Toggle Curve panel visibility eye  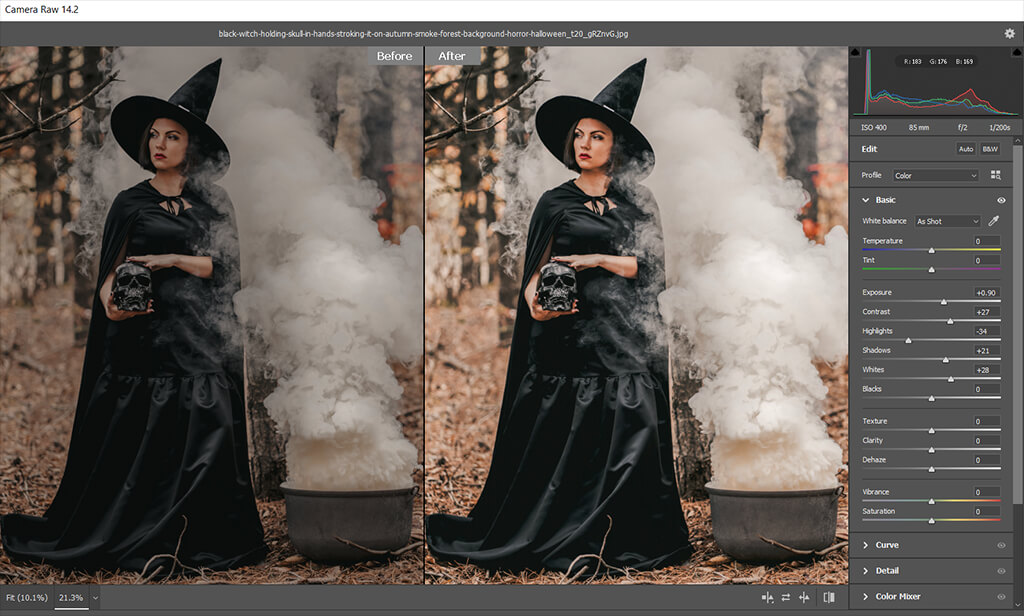click(1001, 545)
